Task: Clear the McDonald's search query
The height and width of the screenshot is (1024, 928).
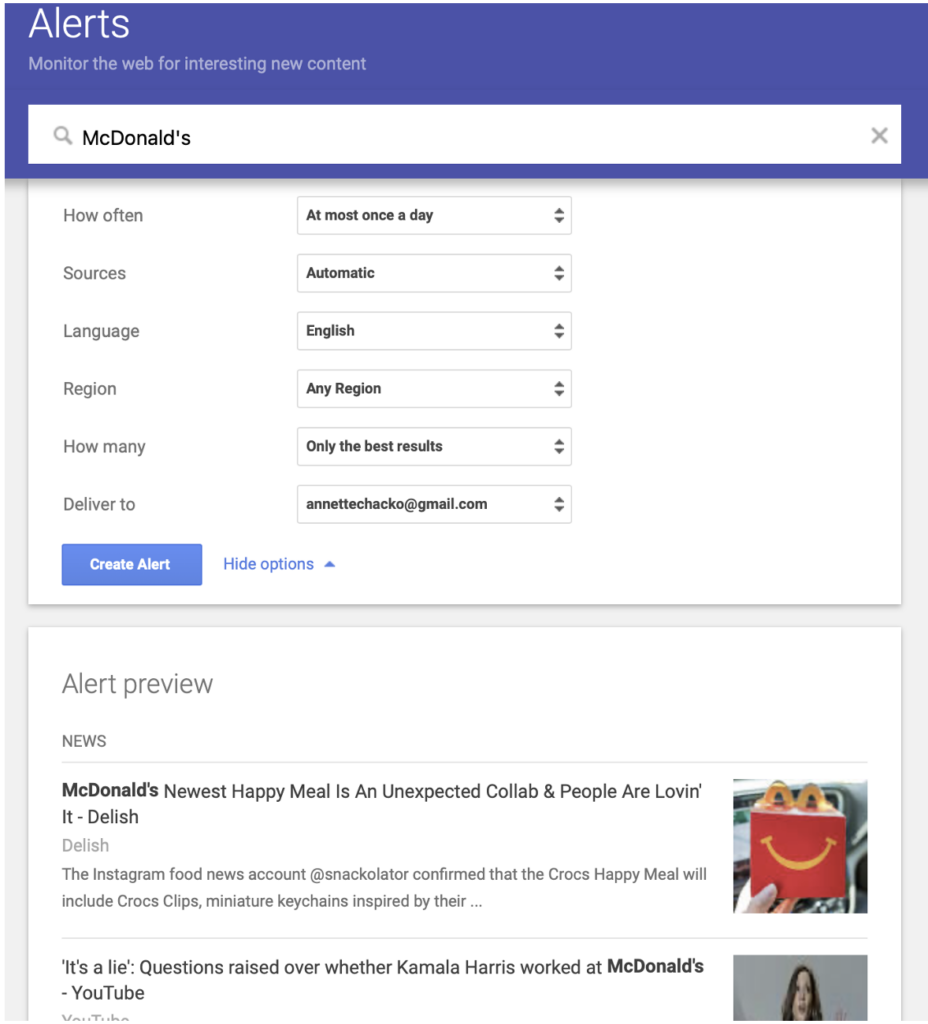Action: (x=879, y=135)
